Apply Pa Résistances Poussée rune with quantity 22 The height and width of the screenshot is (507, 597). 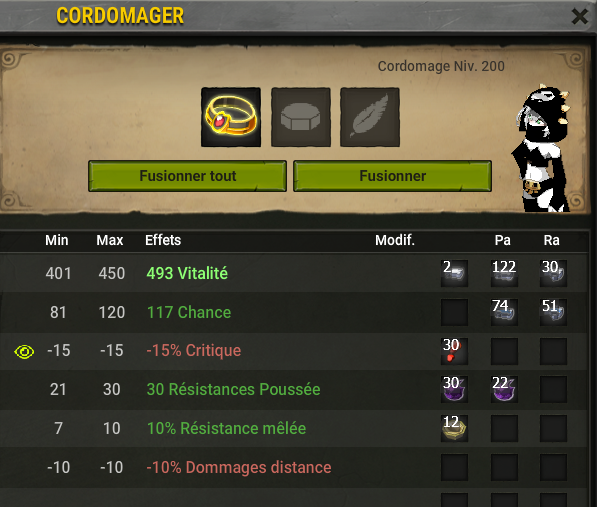coord(504,389)
